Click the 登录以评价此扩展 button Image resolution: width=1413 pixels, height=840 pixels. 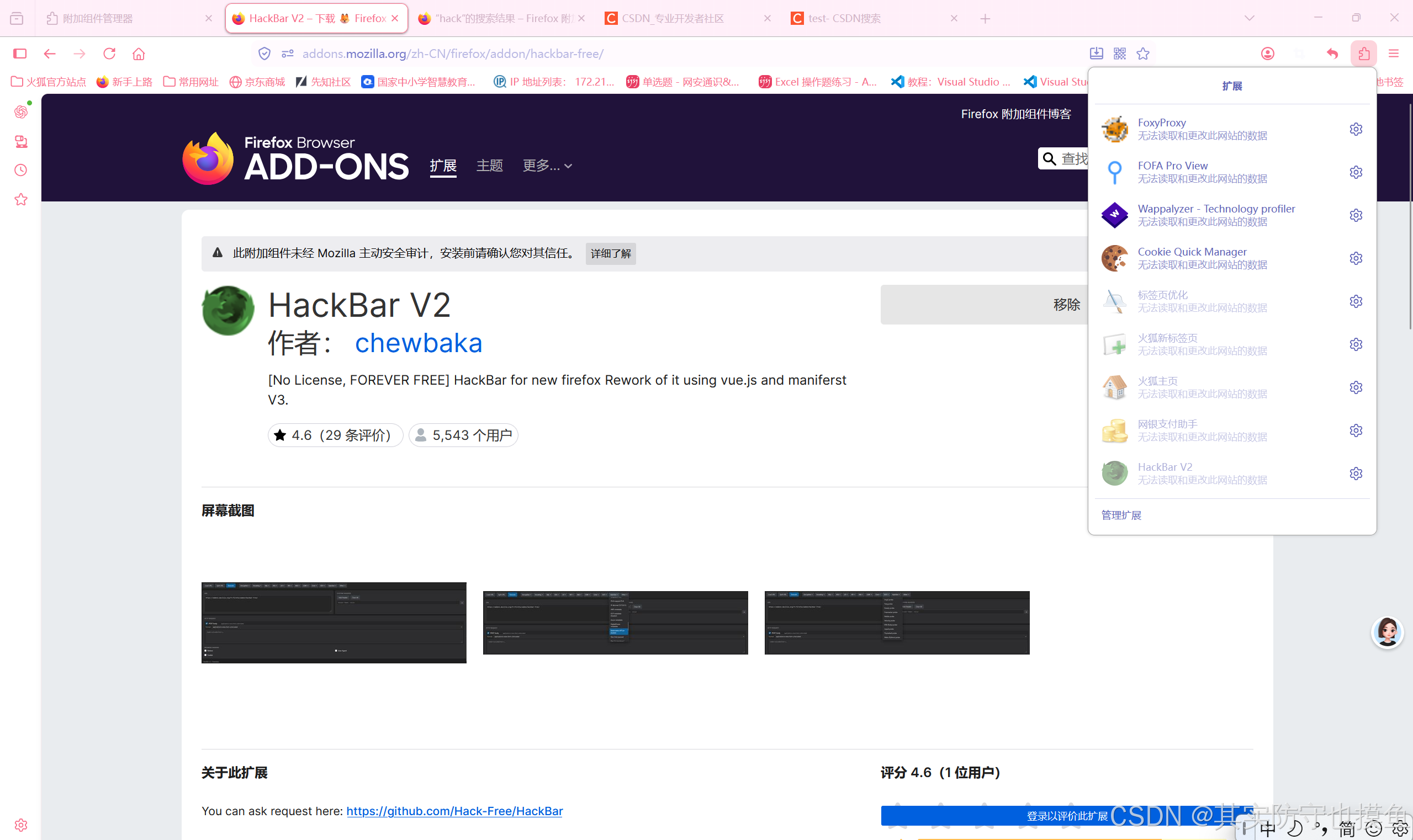(1067, 816)
